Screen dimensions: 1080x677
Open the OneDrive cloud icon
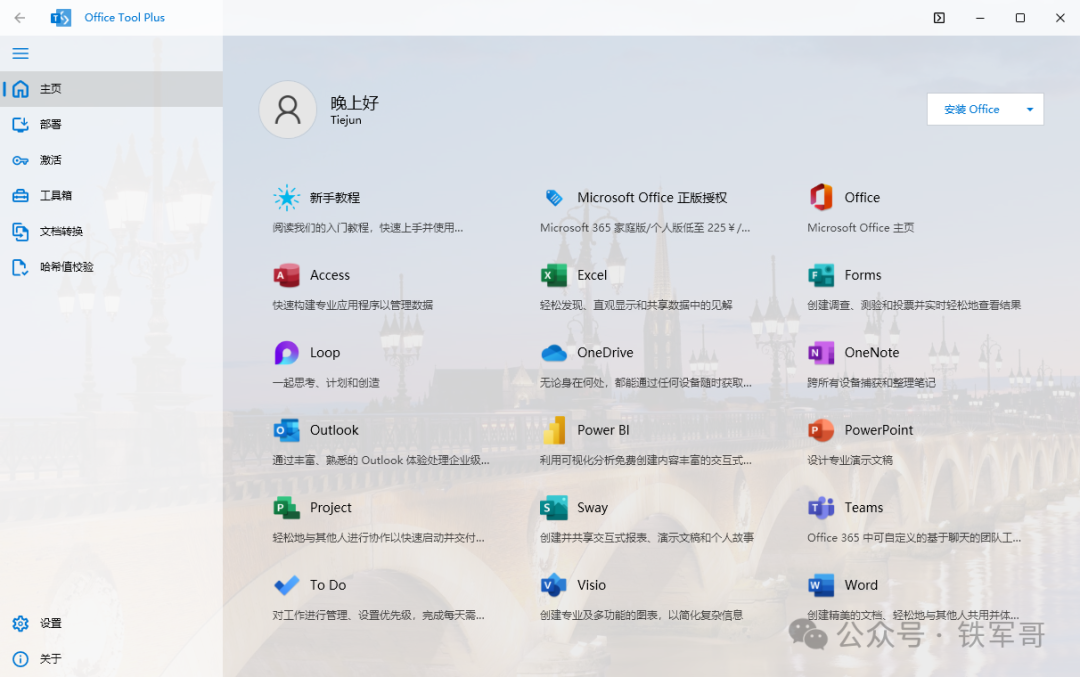553,353
